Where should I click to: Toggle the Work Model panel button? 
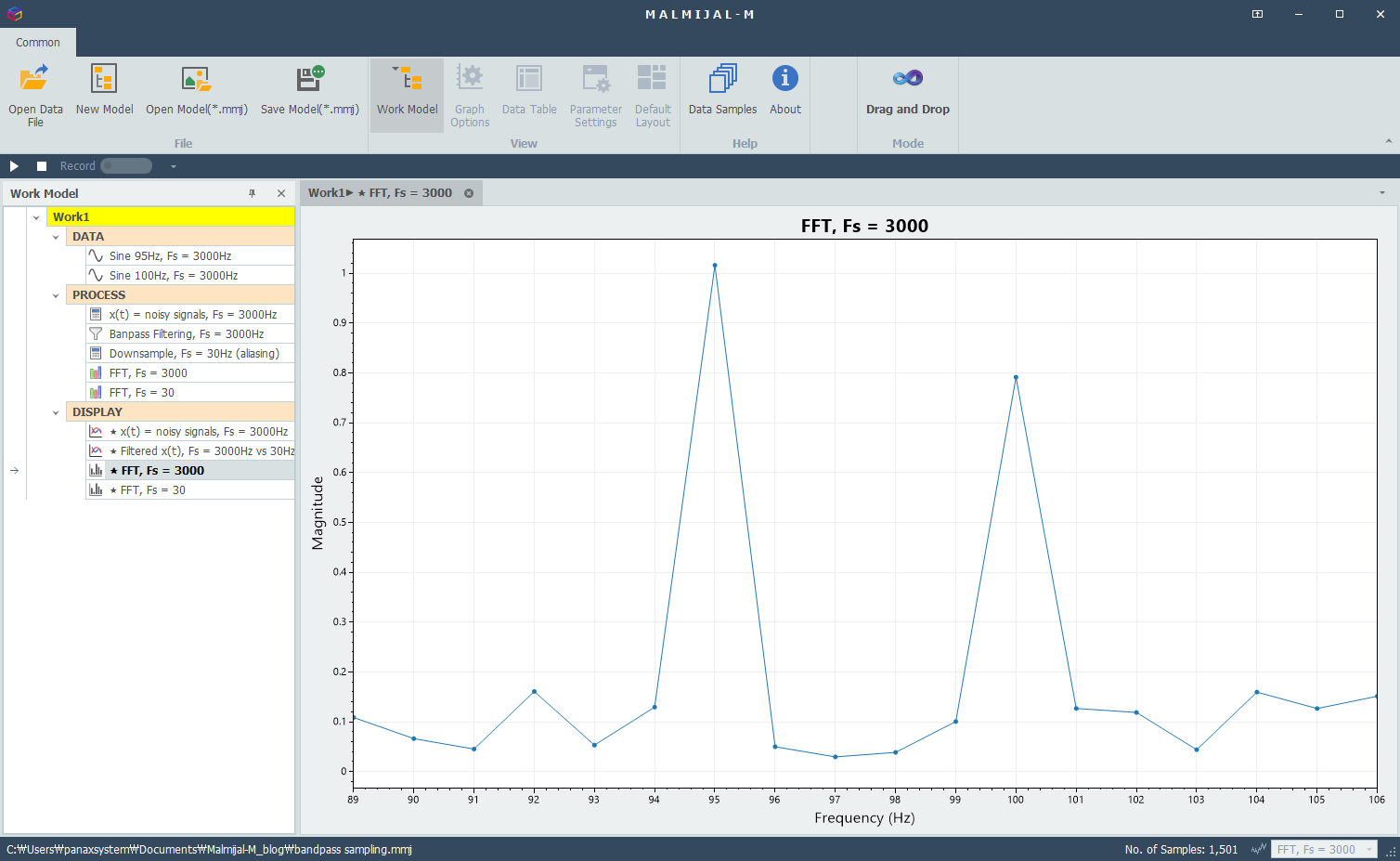(407, 95)
